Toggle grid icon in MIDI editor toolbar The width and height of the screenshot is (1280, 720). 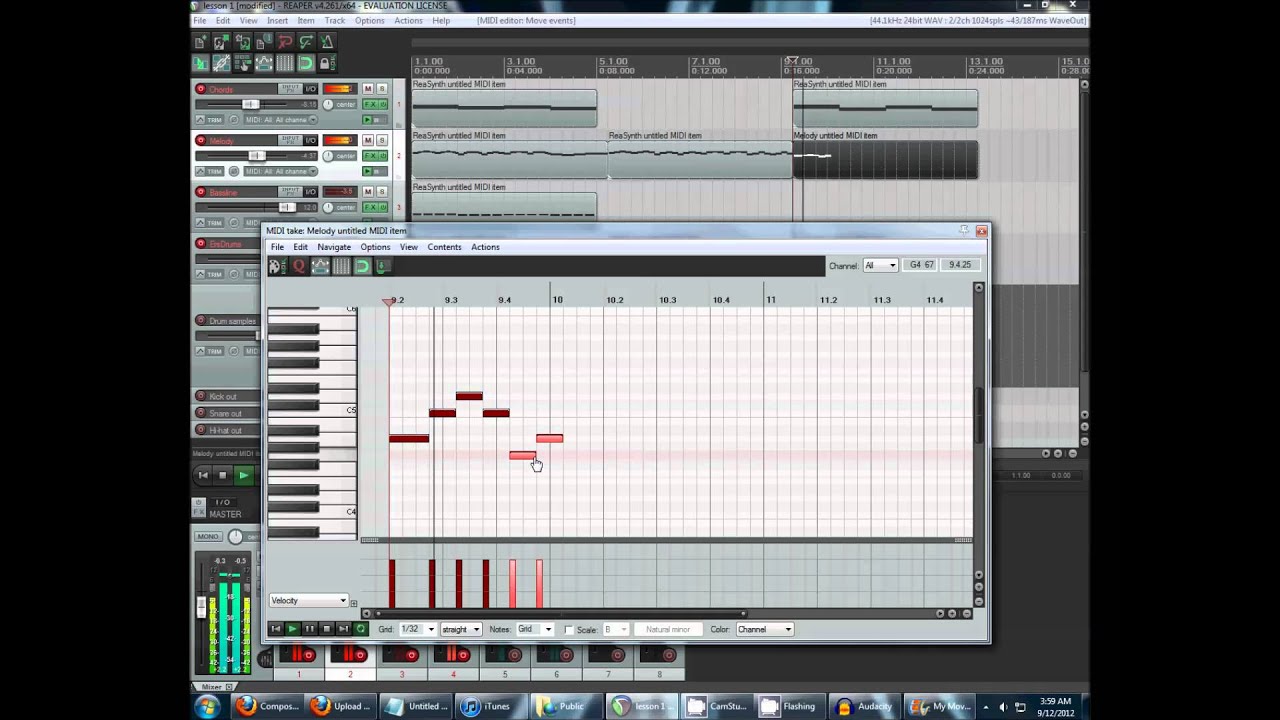click(x=342, y=266)
